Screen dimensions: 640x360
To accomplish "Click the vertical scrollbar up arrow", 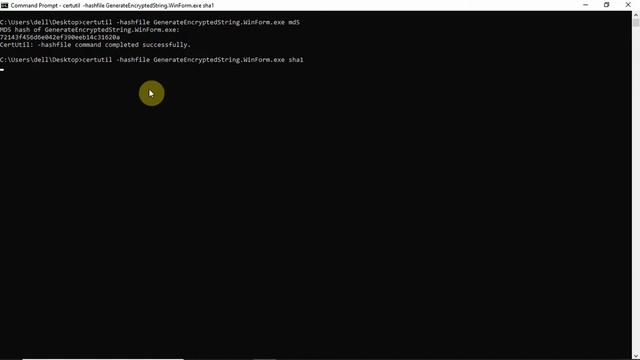I will click(x=636, y=14).
